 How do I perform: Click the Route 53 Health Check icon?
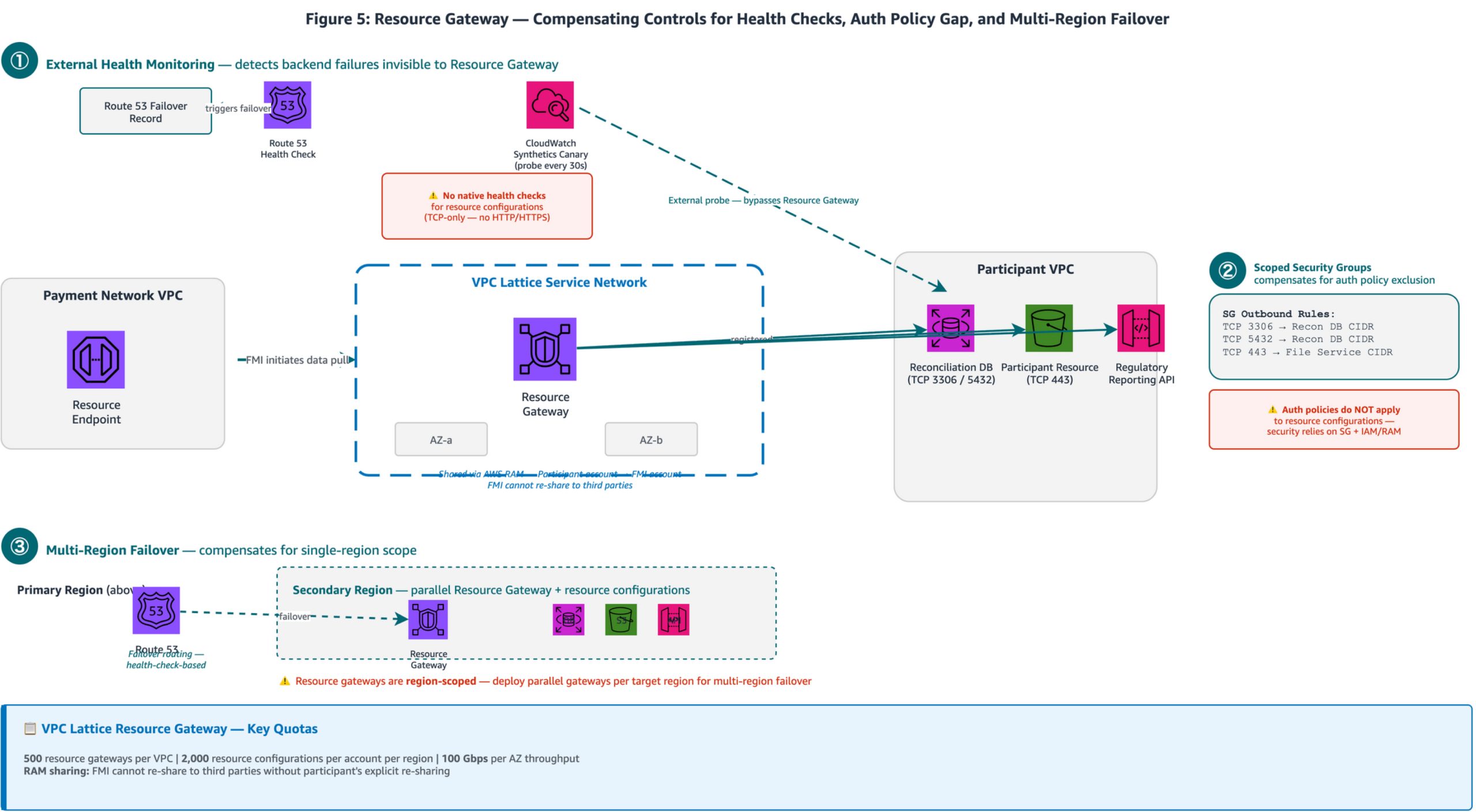[x=287, y=105]
